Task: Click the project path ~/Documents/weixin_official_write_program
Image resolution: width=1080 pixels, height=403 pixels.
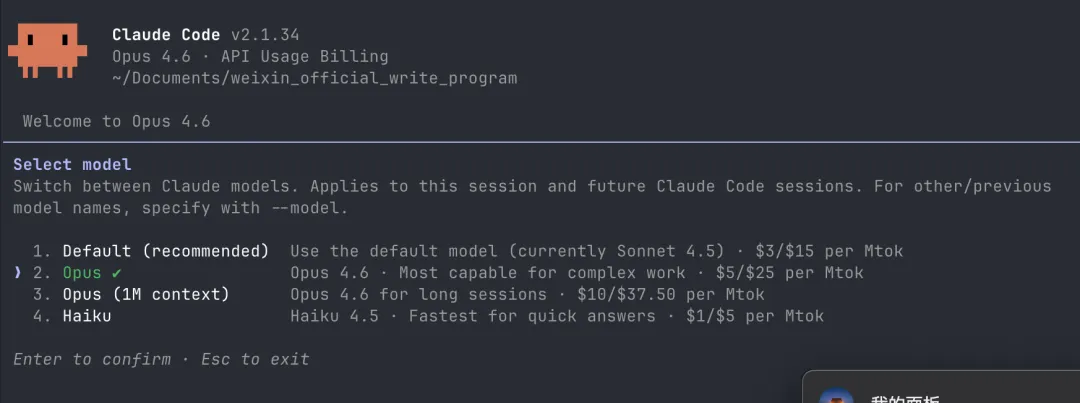Action: tap(315, 79)
